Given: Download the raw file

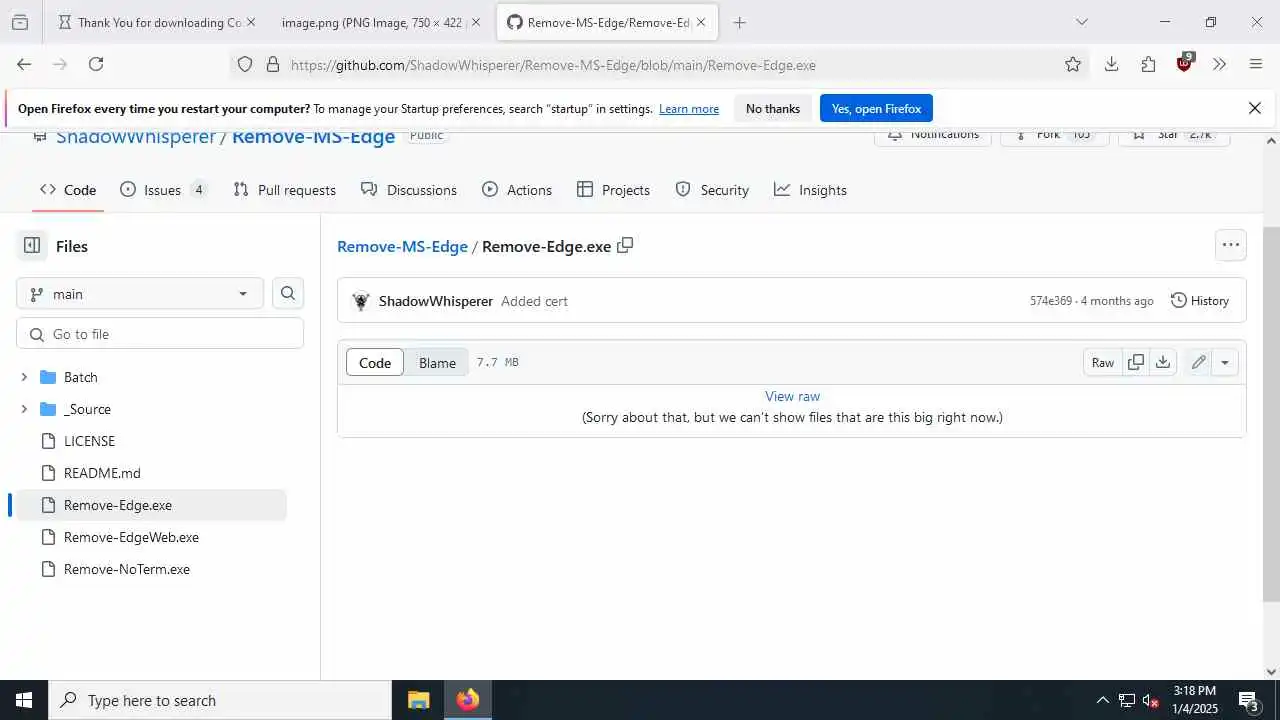Looking at the screenshot, I should pyautogui.click(x=1163, y=362).
